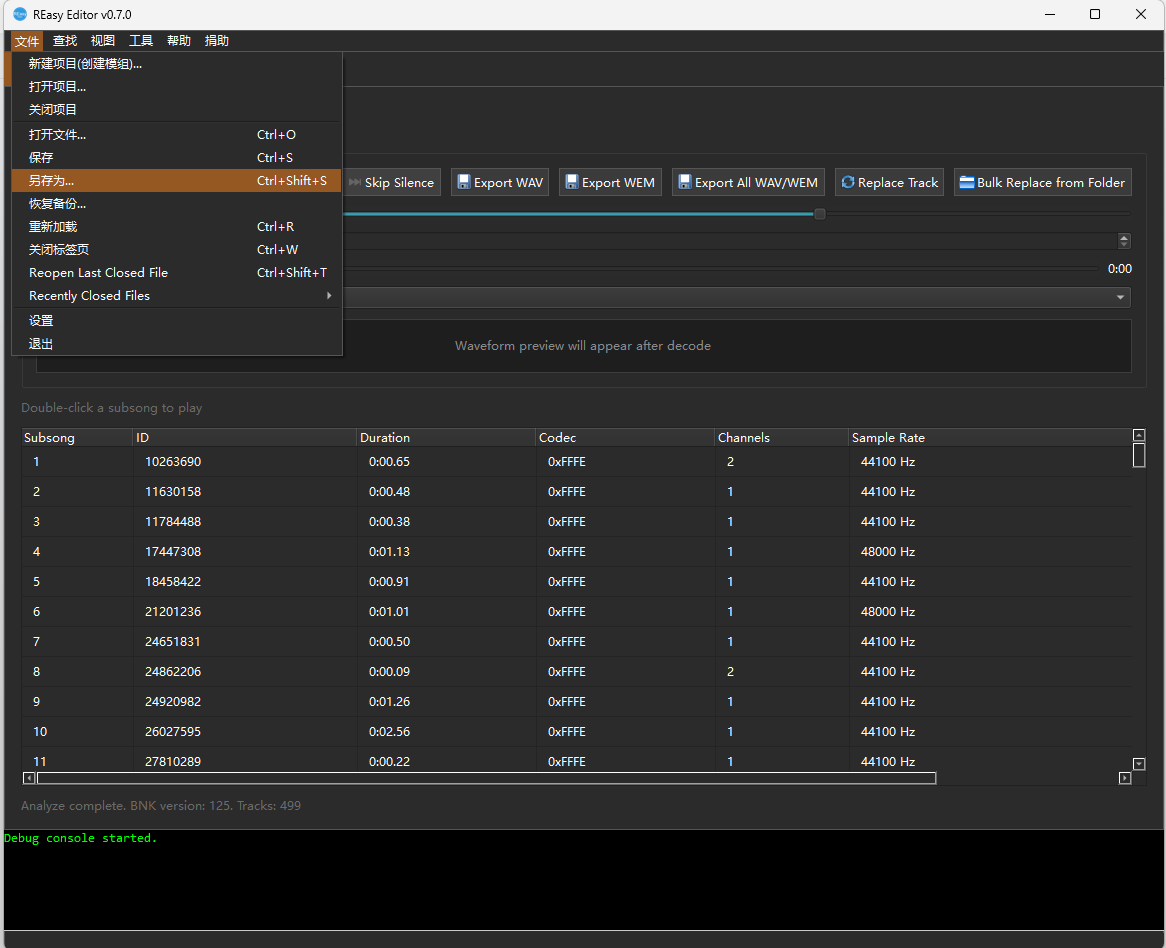Click the waveform preview area
This screenshot has width=1166, height=948.
(x=583, y=346)
